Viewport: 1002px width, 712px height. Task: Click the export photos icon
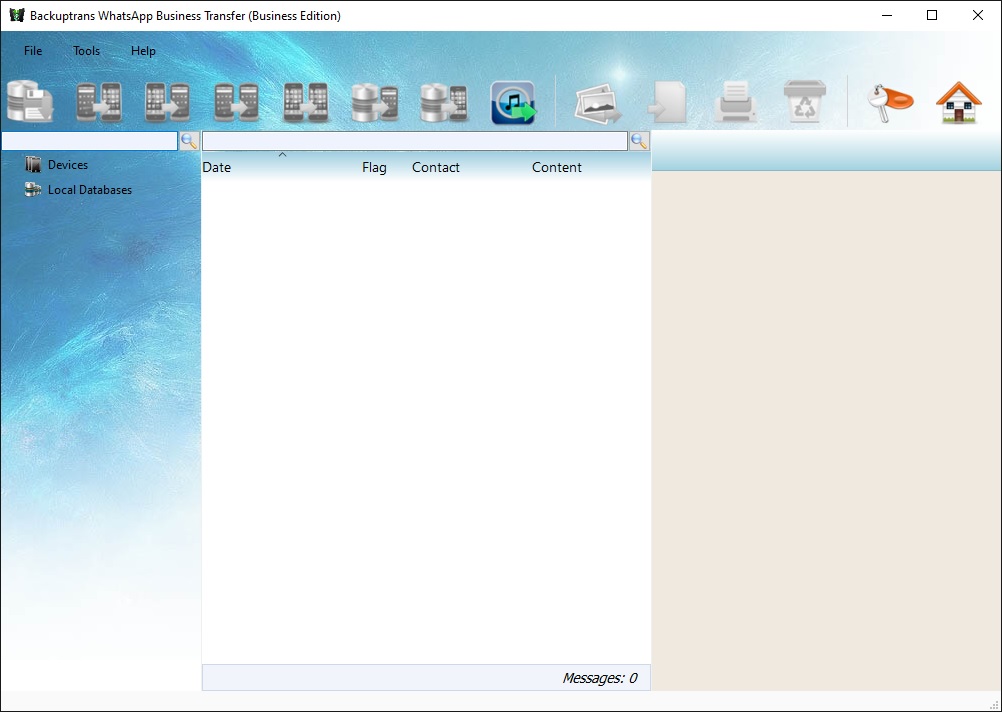click(597, 104)
